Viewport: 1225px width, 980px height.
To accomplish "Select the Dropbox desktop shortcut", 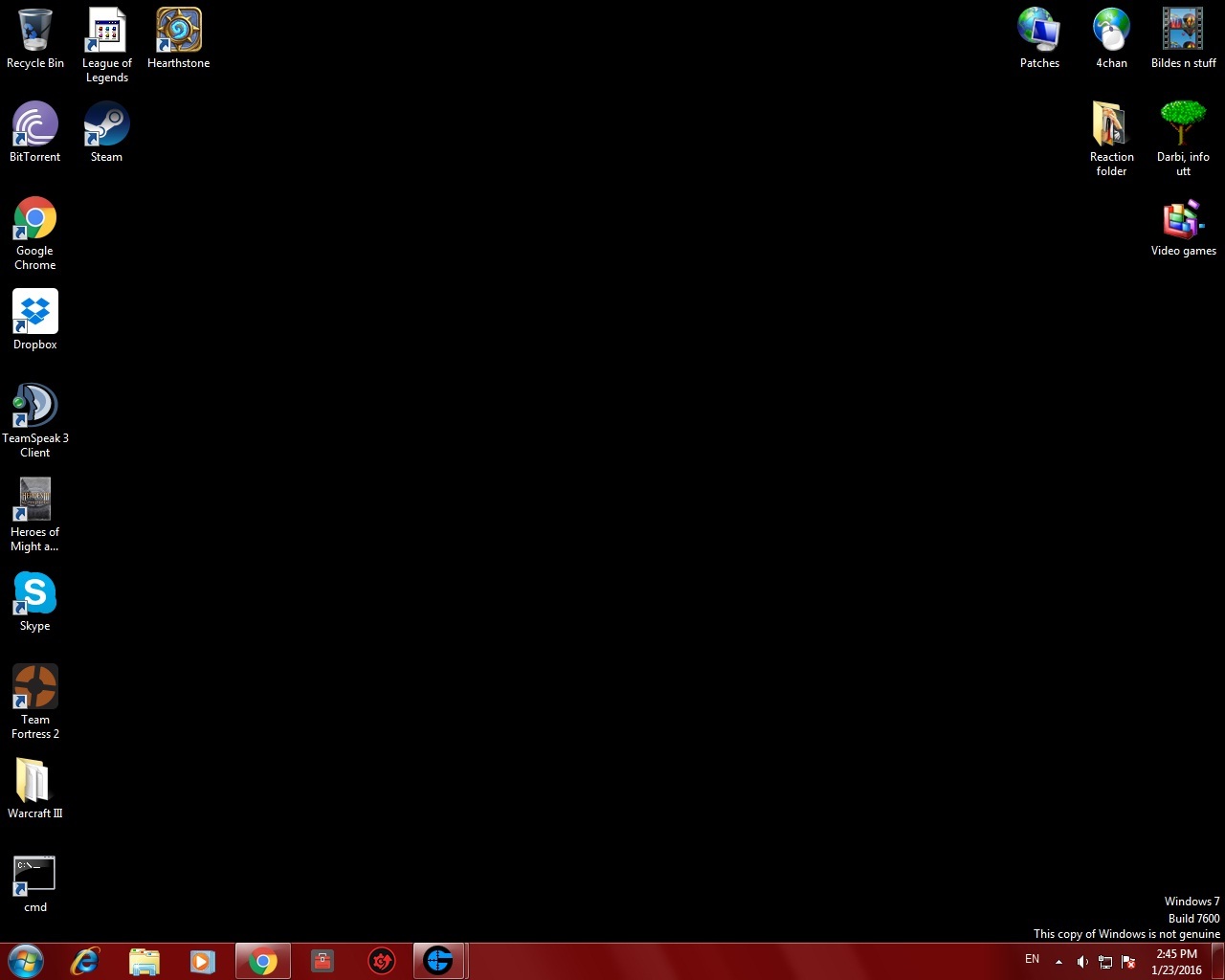I will 34,313.
